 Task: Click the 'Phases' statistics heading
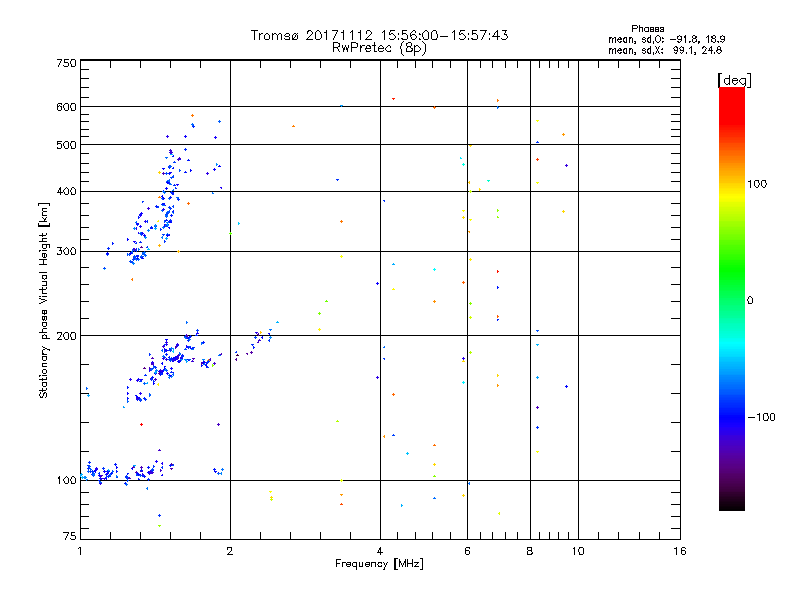tap(647, 29)
